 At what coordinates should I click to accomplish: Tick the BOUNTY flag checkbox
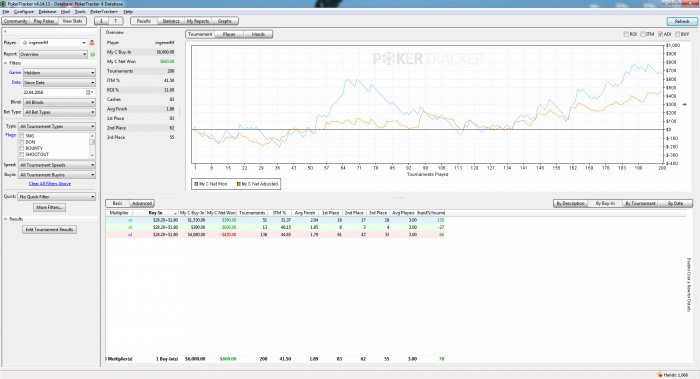[x=21, y=148]
